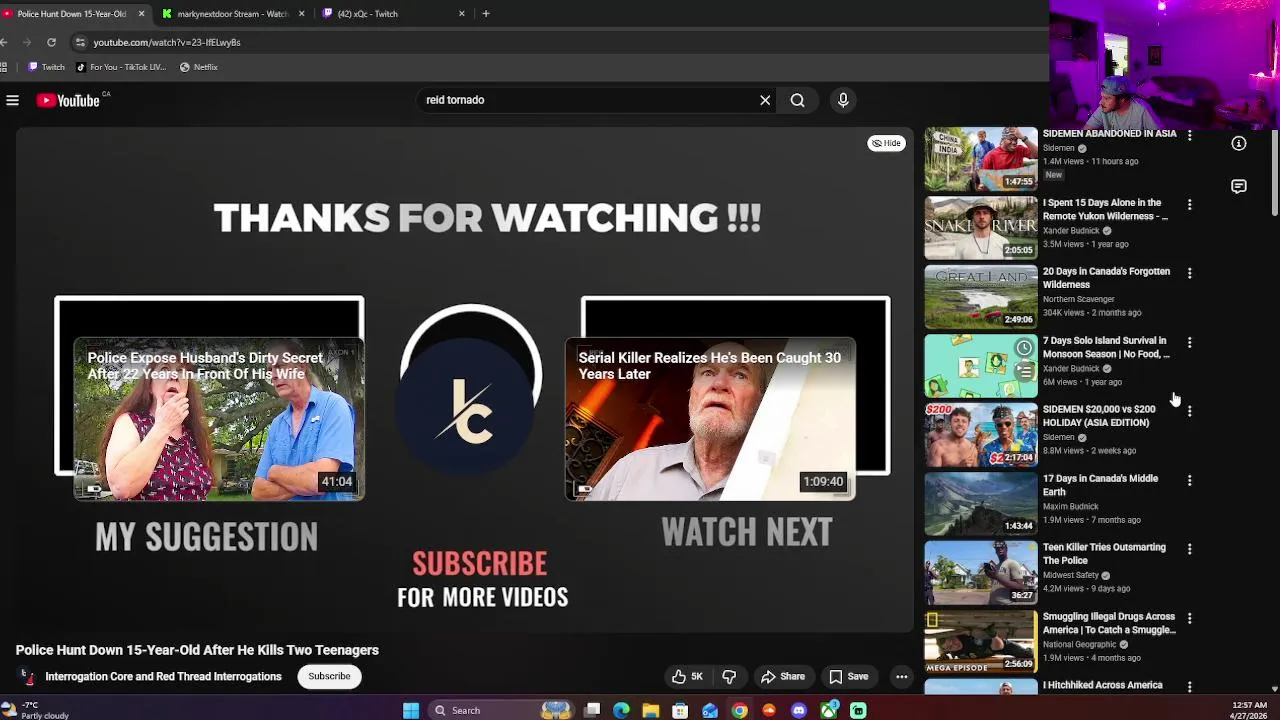
Task: Open 'Smuggling Illegal Drugs Across America' thumbnail
Action: coord(981,641)
